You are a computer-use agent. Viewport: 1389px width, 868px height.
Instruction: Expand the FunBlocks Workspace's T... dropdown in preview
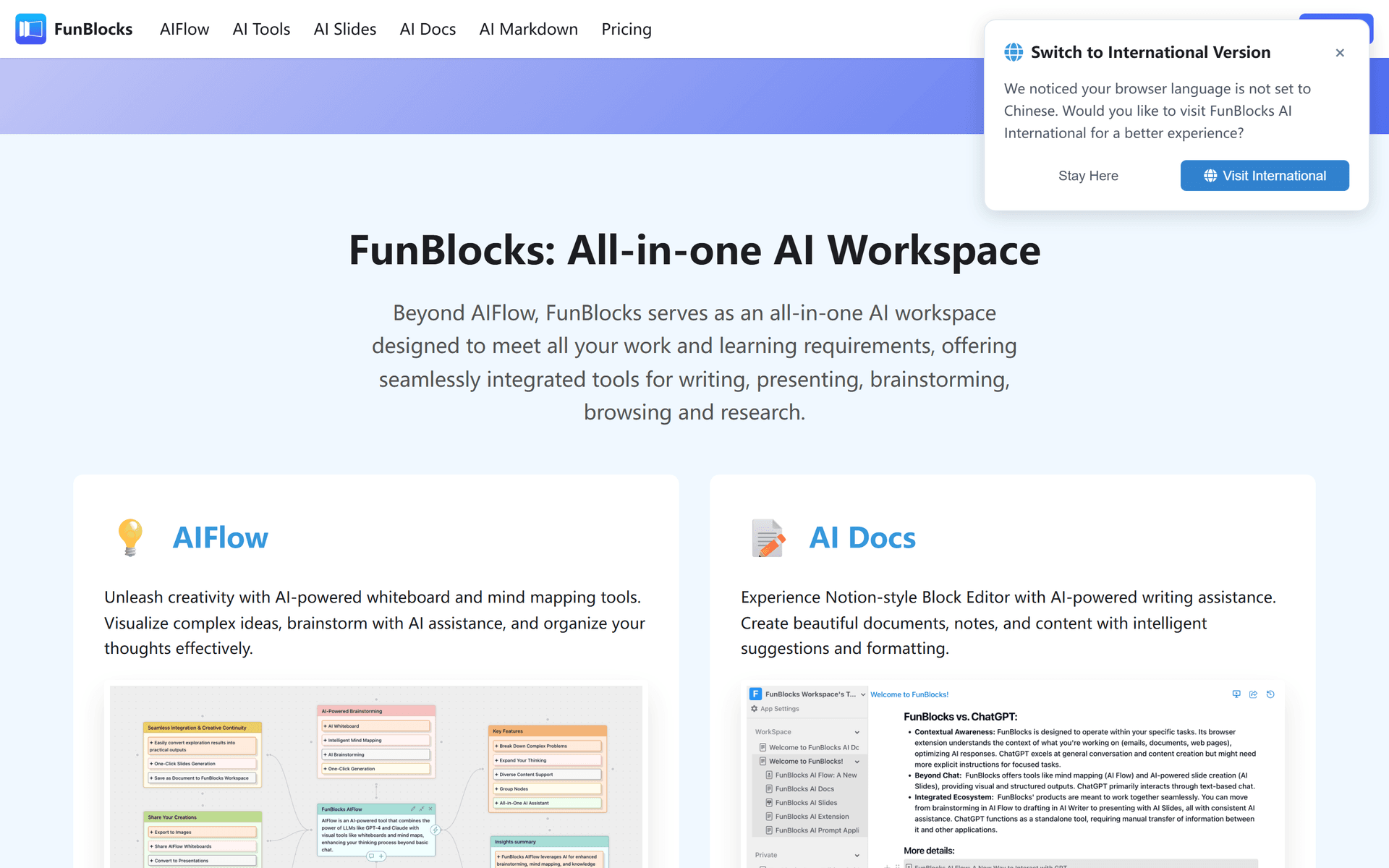[x=863, y=694]
